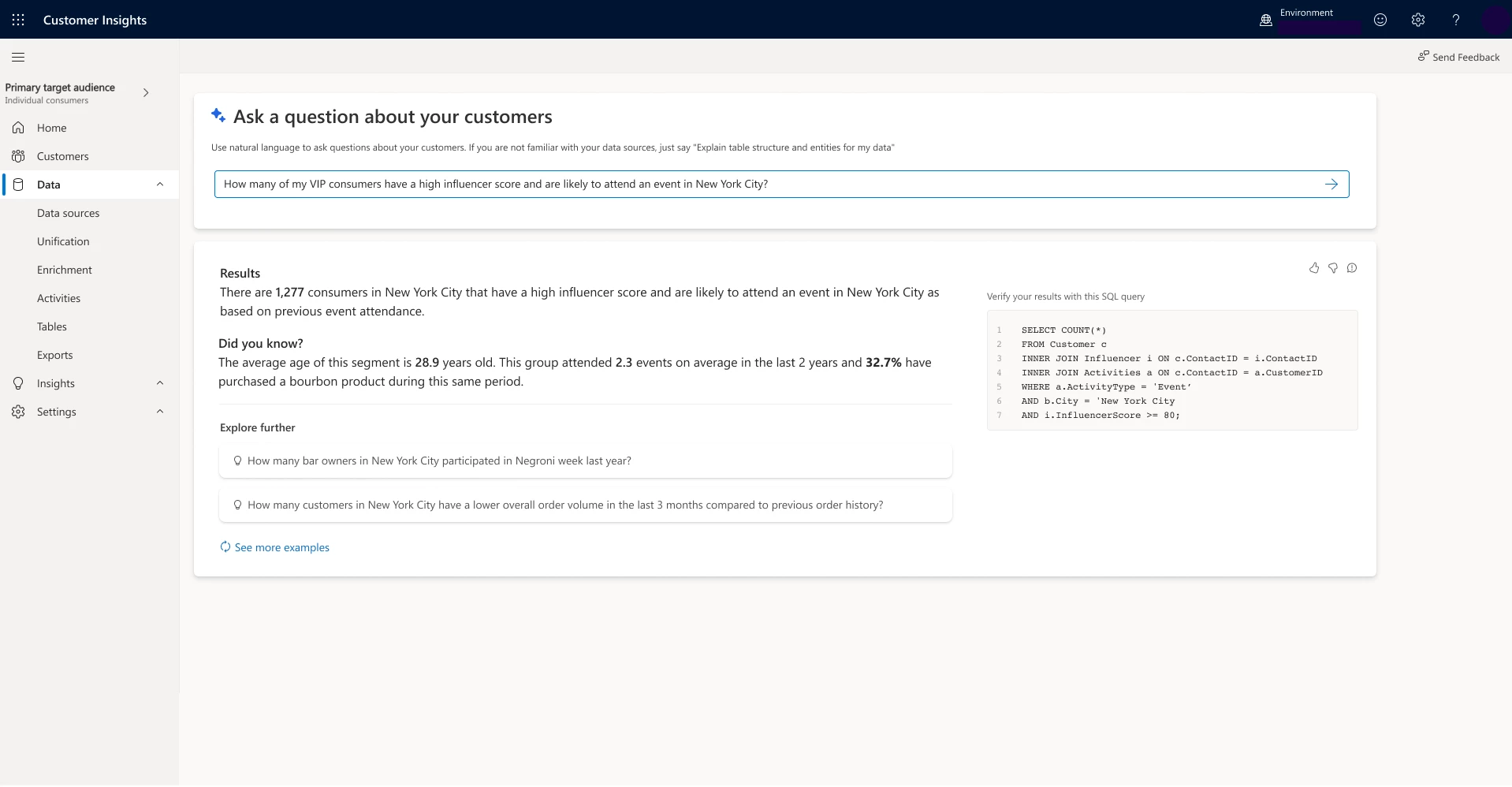The image size is (1512, 787).
Task: Expand Primary target audience chevron
Action: pyautogui.click(x=146, y=93)
